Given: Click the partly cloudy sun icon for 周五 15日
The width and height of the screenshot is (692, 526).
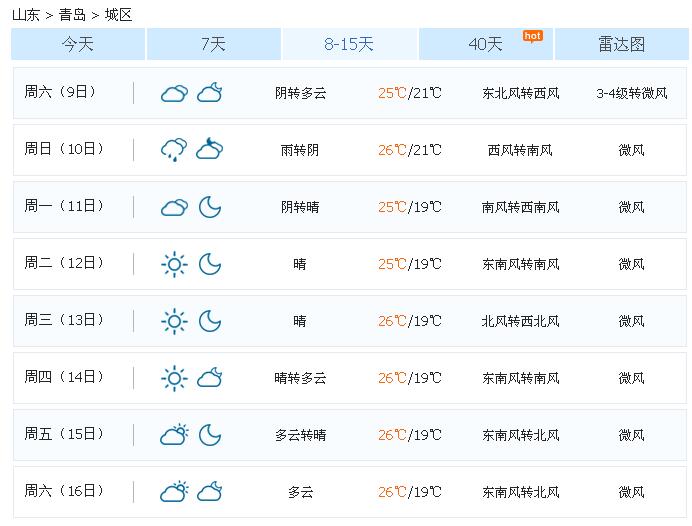Looking at the screenshot, I should (174, 435).
